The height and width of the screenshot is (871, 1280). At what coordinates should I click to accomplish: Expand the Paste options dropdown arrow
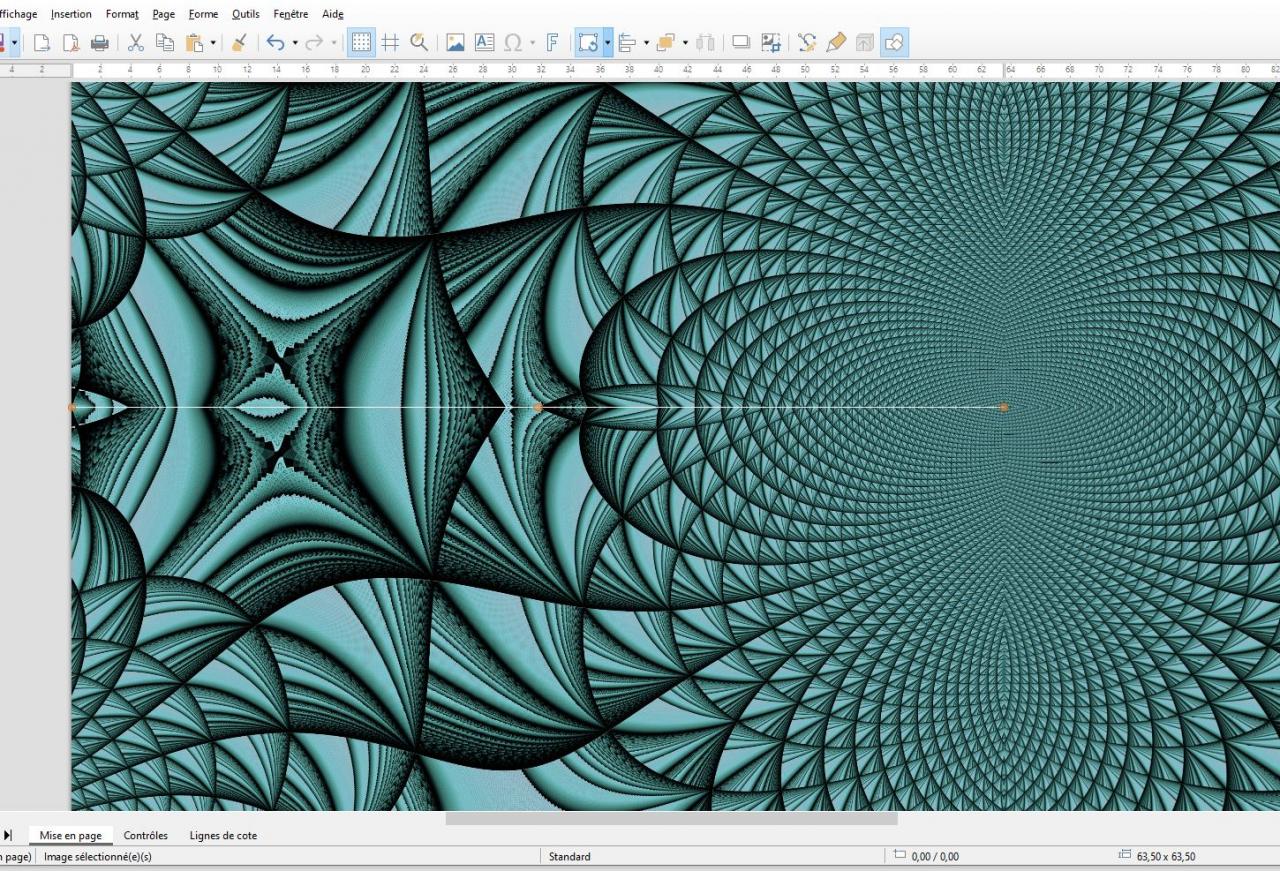coord(214,42)
